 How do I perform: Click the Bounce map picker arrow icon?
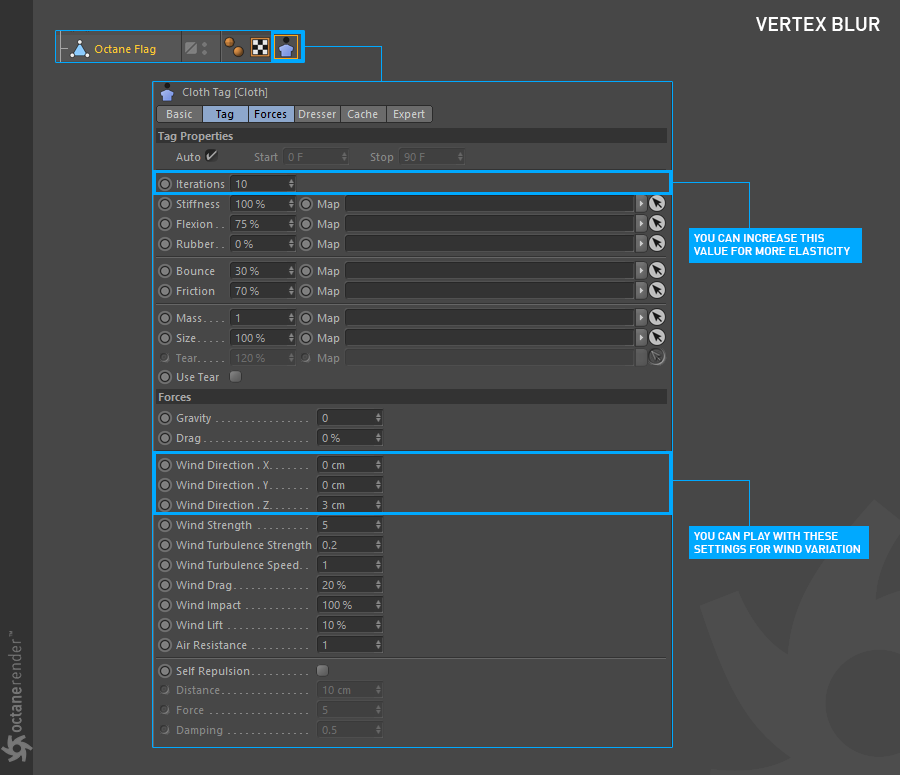[657, 270]
